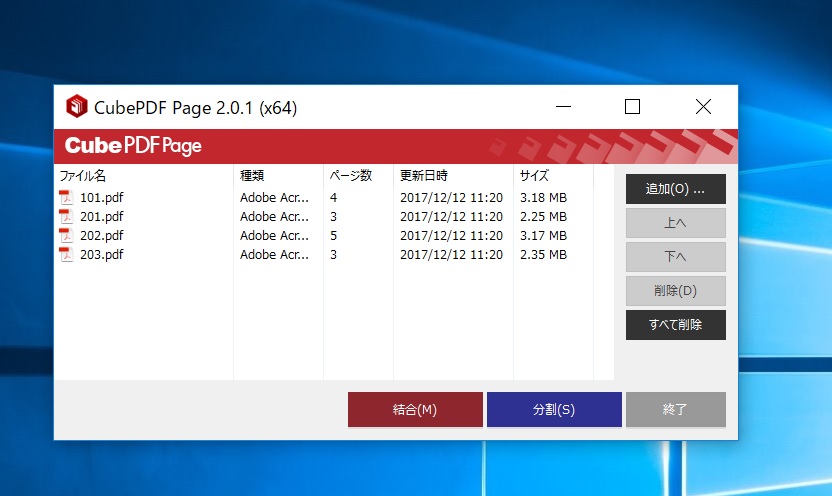Click the page count 5 of 202.pdf
The width and height of the screenshot is (832, 496).
pyautogui.click(x=333, y=236)
